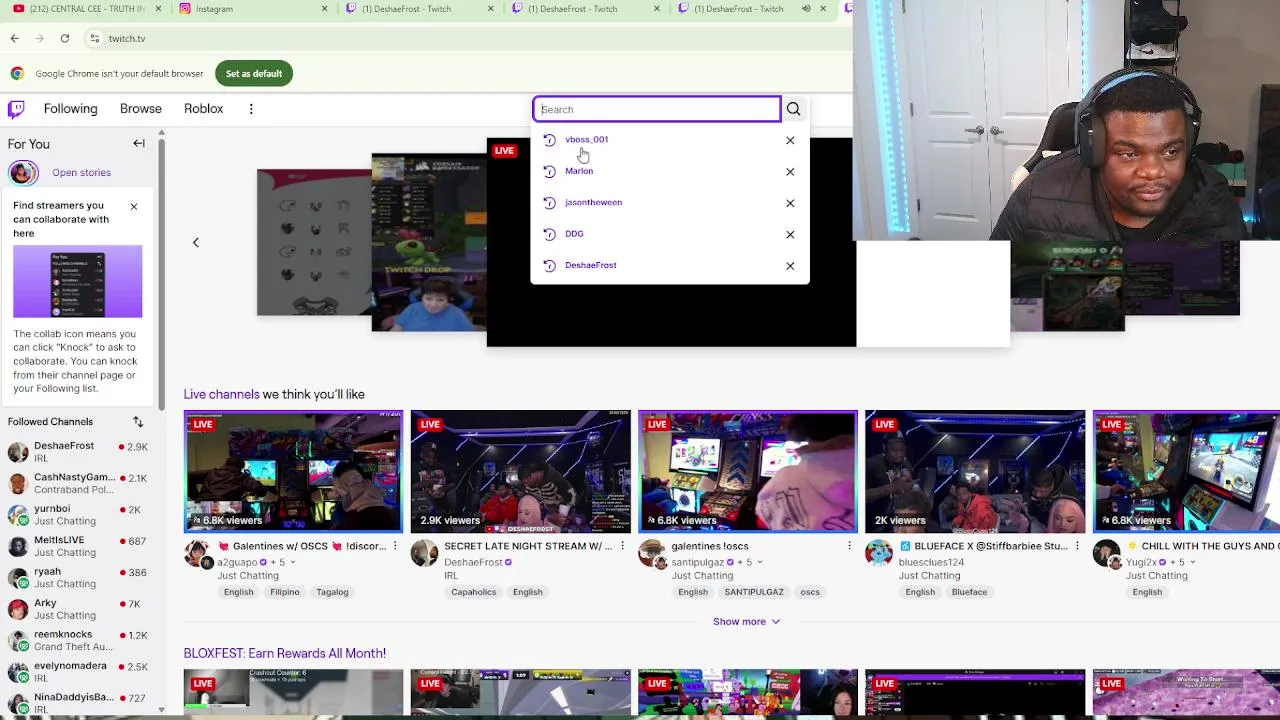Reload the page in Chrome
Viewport: 1280px width, 720px height.
[65, 38]
